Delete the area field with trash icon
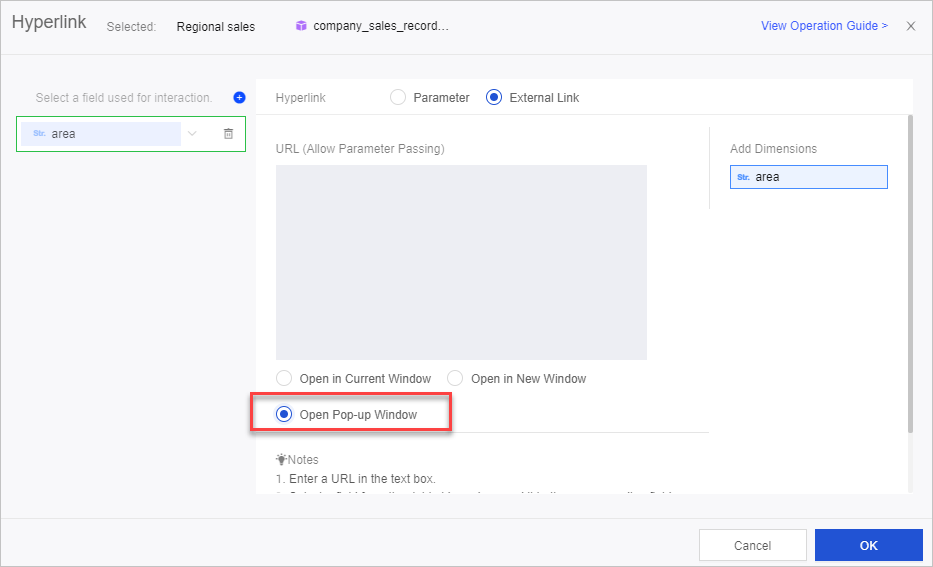Viewport: 933px width, 567px height. 228,134
